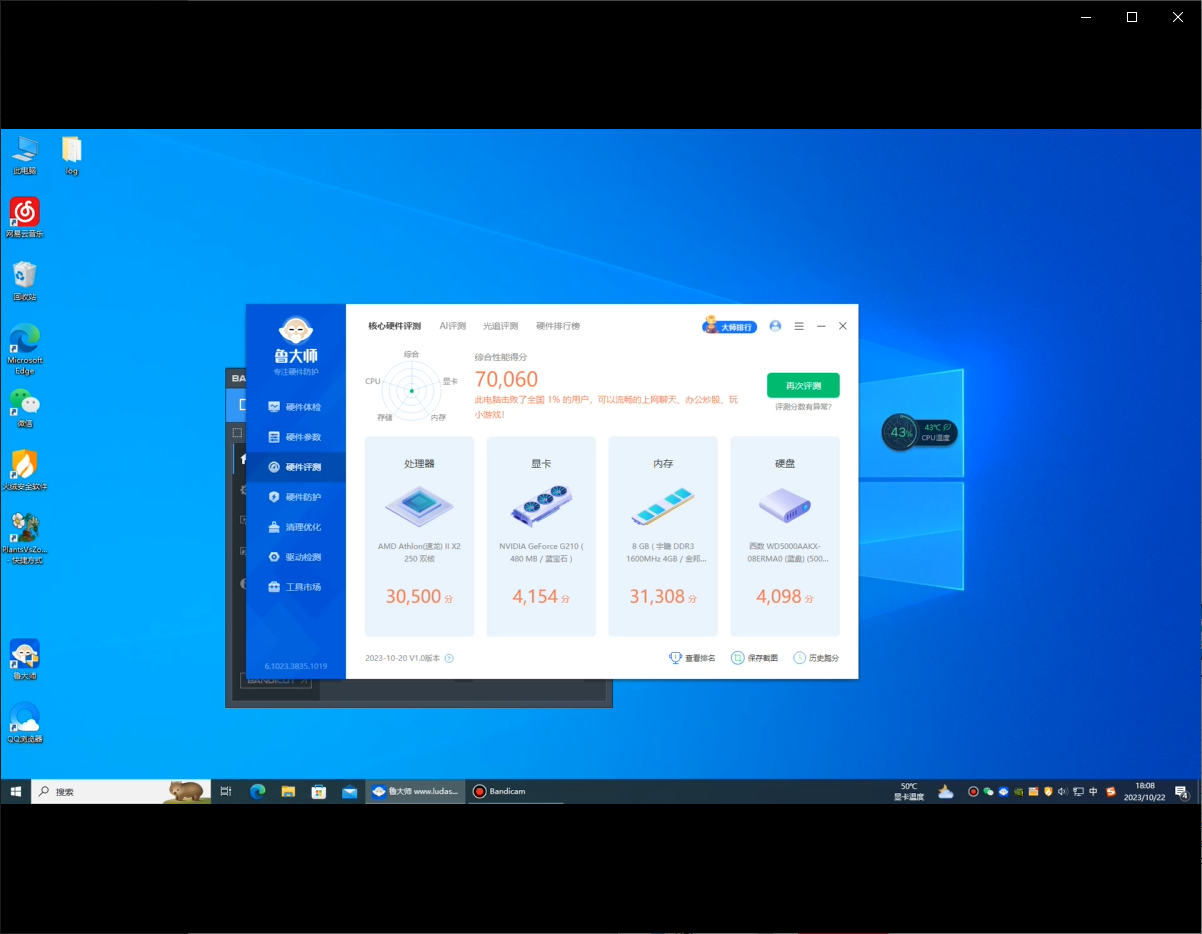The height and width of the screenshot is (934, 1202).
Task: Open Mail app from the taskbar
Action: point(350,791)
